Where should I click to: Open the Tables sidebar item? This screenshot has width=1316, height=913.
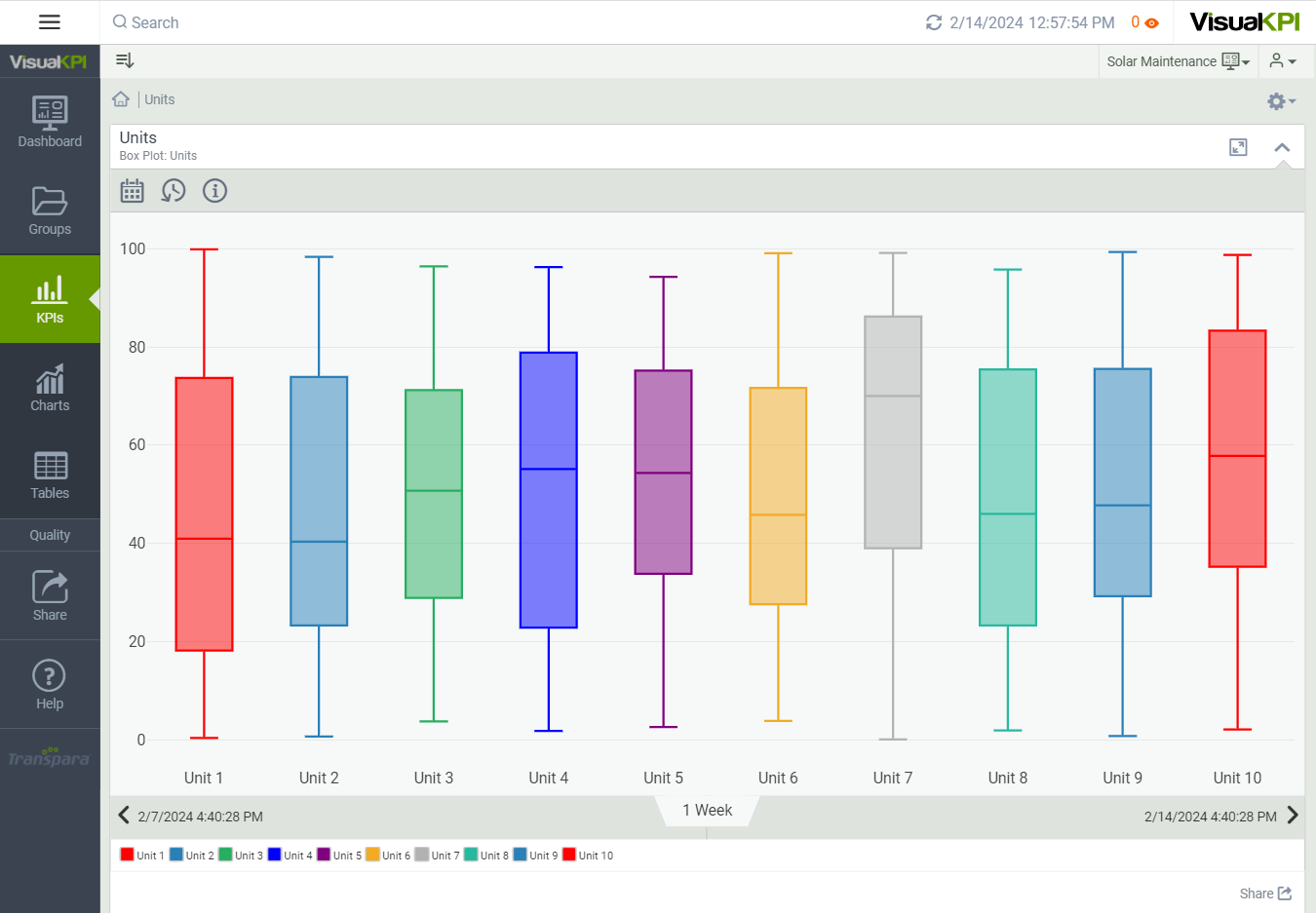point(50,475)
